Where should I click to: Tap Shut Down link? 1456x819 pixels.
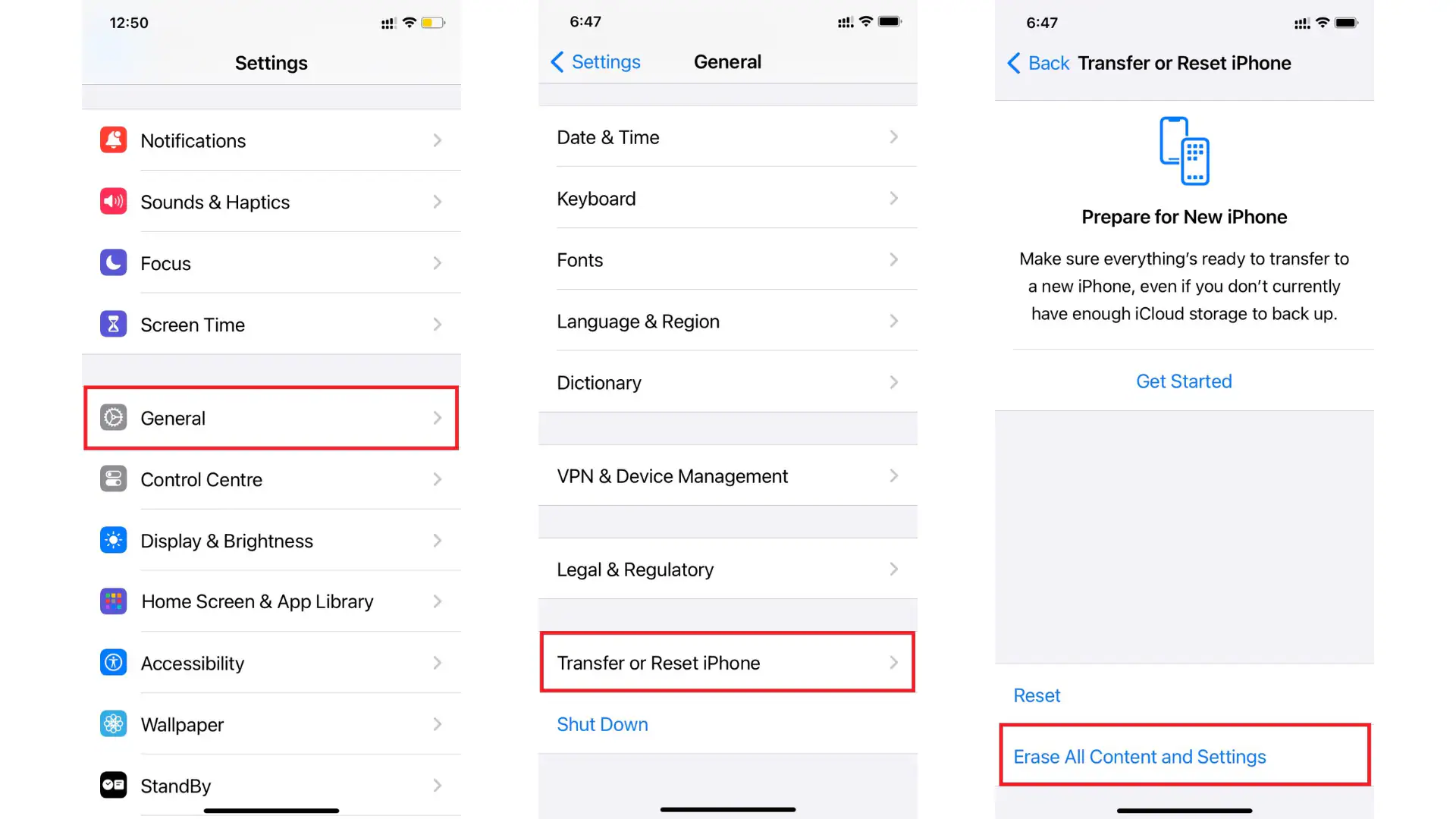click(x=602, y=725)
